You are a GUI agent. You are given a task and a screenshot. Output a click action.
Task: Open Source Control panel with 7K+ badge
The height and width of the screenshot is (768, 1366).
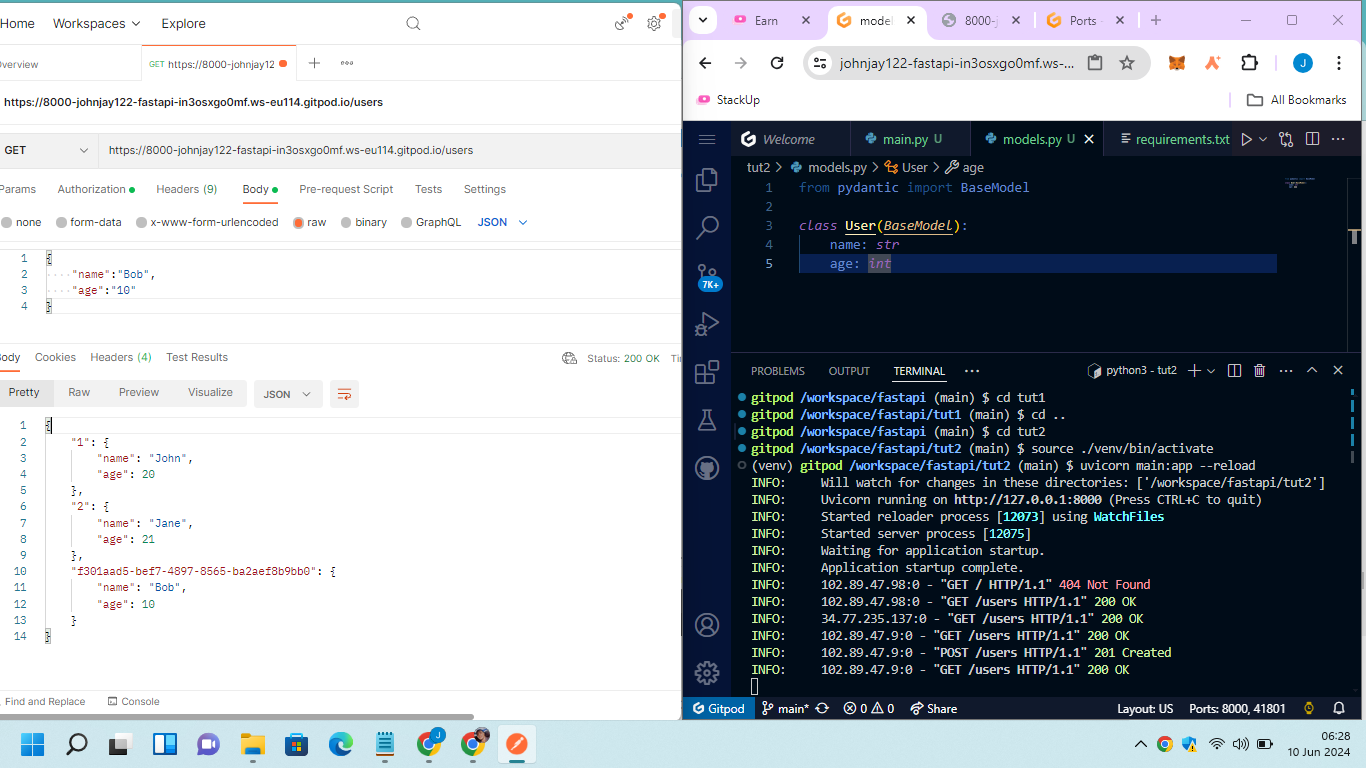707,275
